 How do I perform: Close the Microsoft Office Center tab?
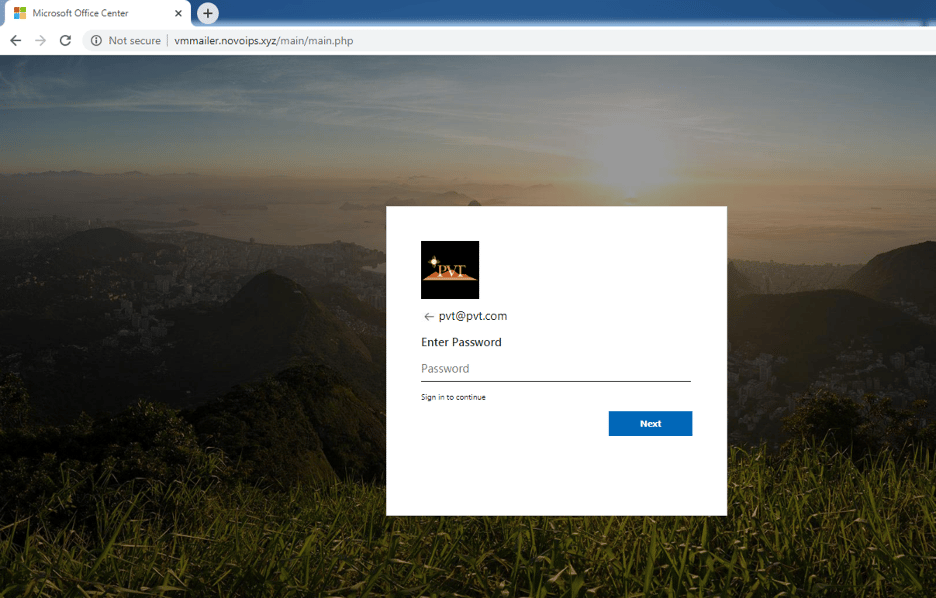tap(178, 13)
